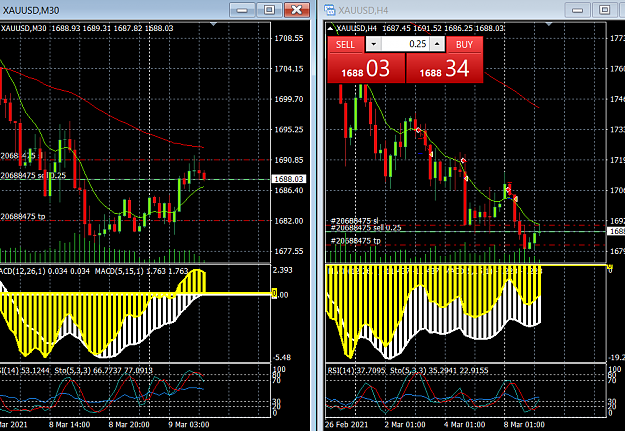625x431 pixels.
Task: Click the RSI(14) 53.1244 label in M30 chart
Action: pyautogui.click(x=25, y=370)
